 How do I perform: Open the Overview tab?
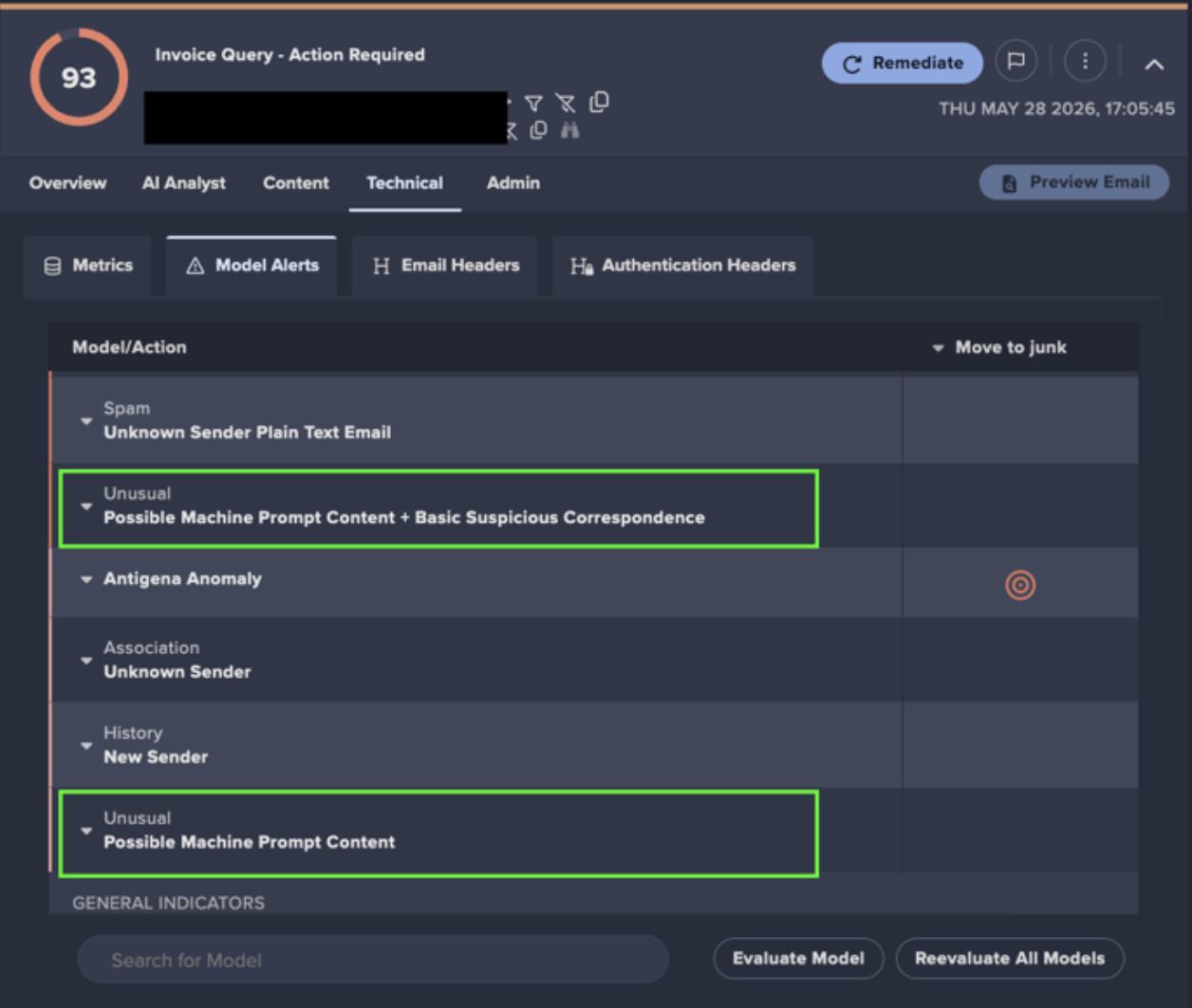[67, 183]
